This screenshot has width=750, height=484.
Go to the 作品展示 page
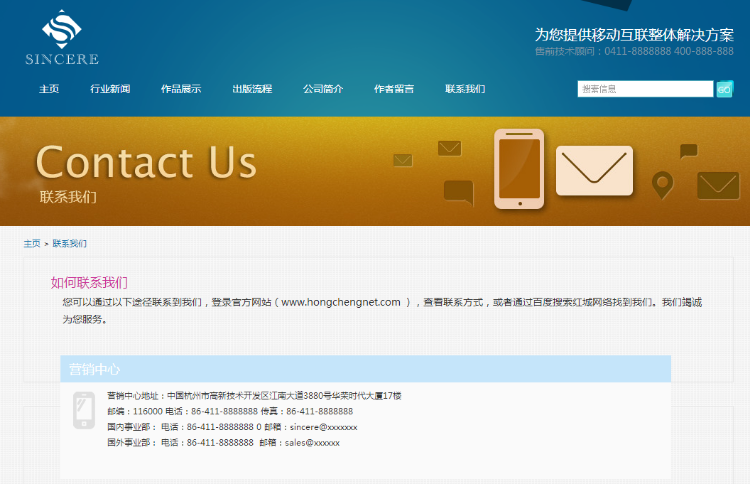[181, 89]
